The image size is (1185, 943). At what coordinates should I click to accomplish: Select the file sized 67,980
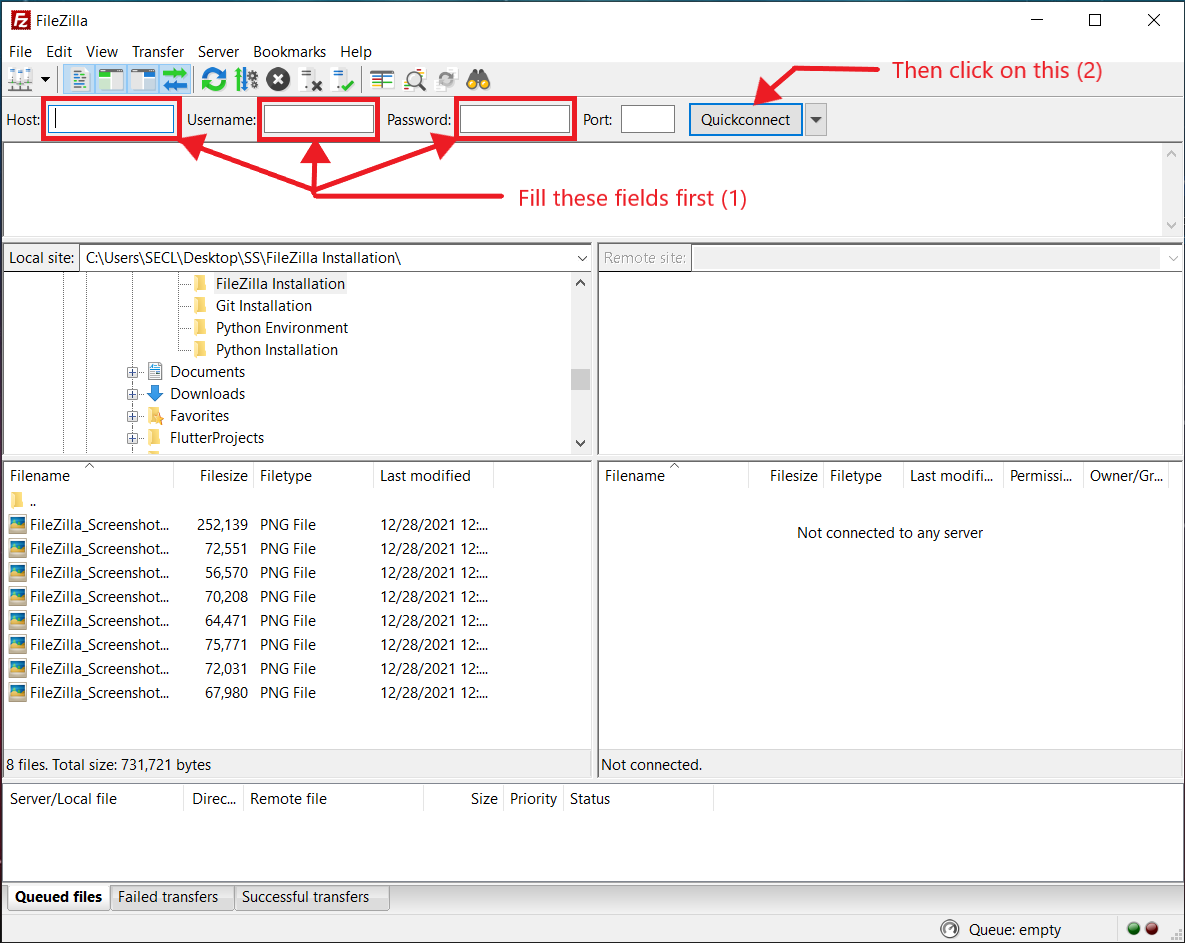point(248,693)
